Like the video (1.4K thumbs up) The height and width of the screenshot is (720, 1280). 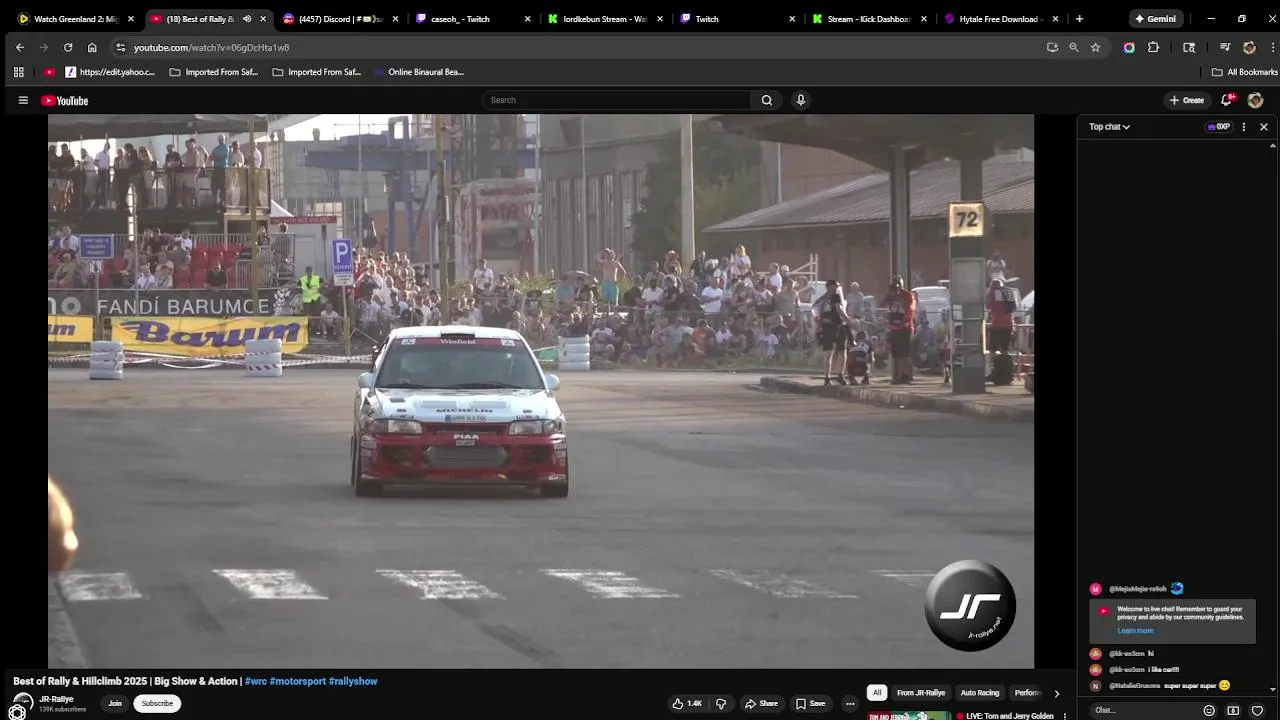[x=687, y=703]
